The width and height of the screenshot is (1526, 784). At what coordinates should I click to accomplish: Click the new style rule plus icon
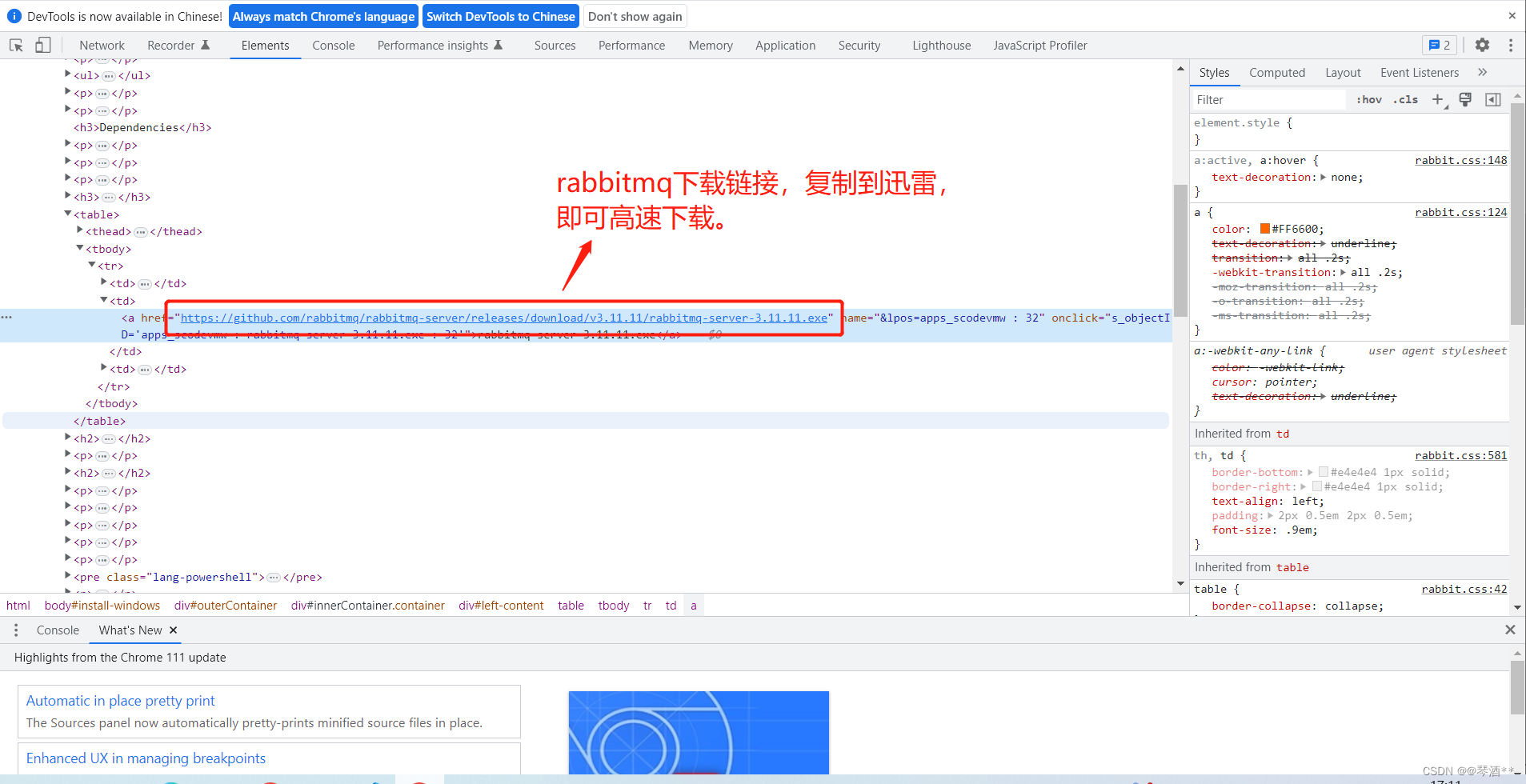pyautogui.click(x=1438, y=99)
